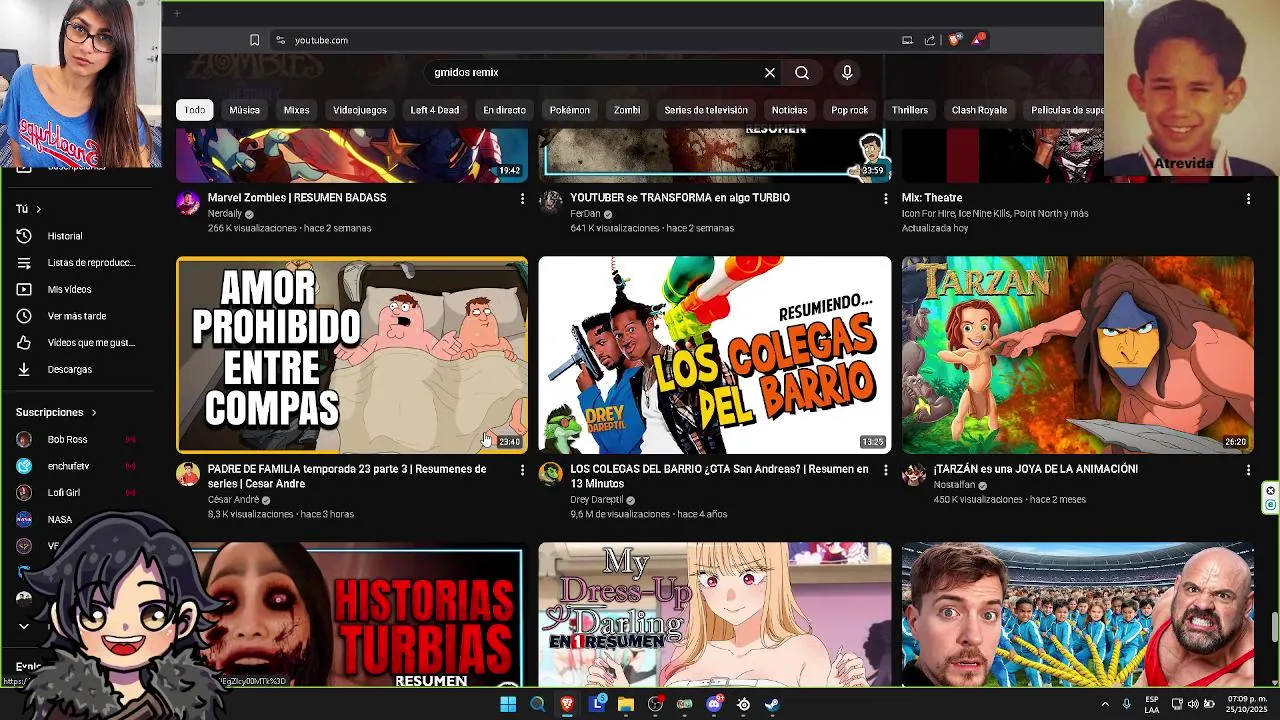Open Steam from the taskbar
Screen dimensions: 1280x720
(x=772, y=704)
